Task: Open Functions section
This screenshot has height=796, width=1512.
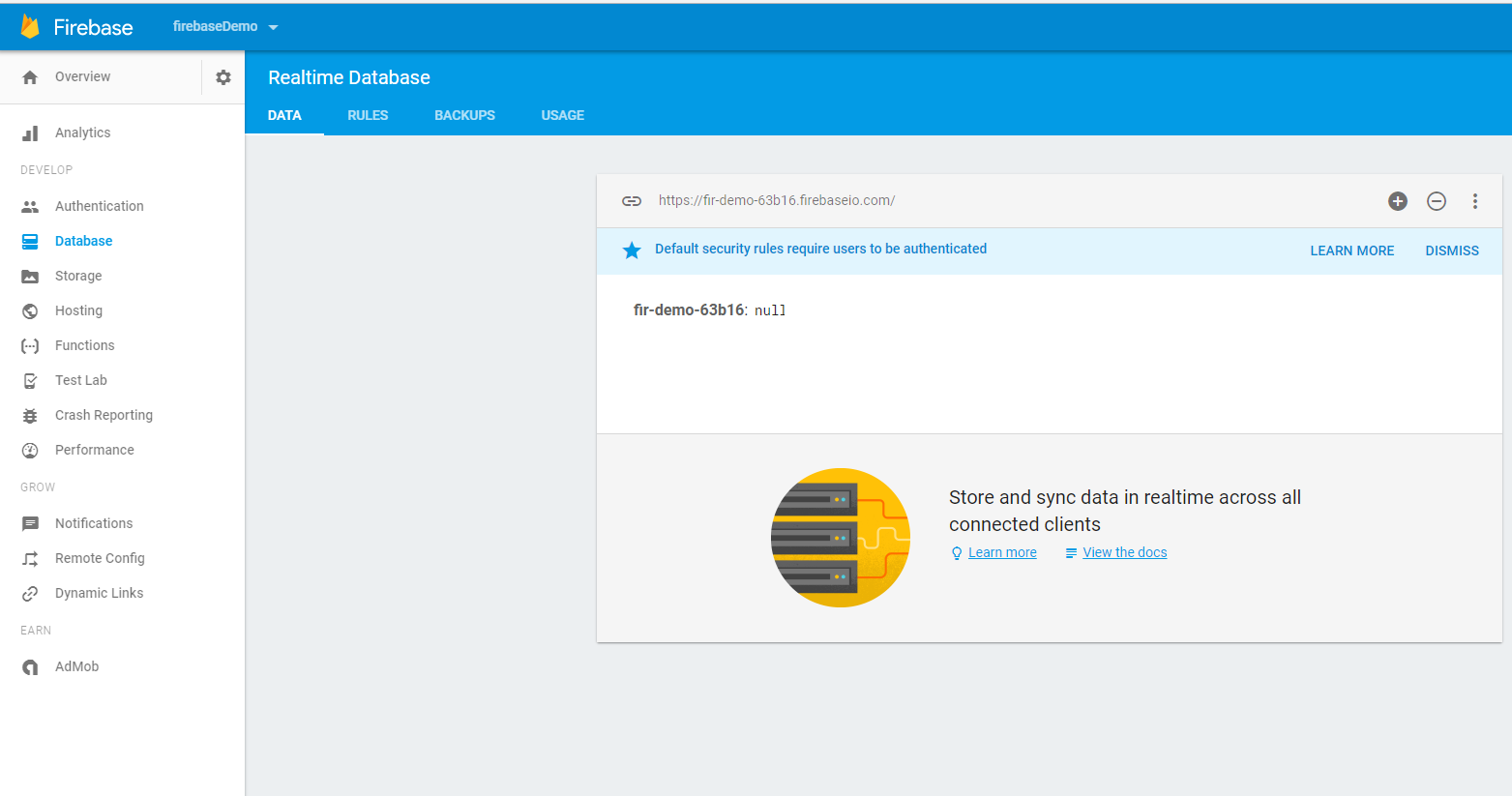Action: tap(84, 346)
